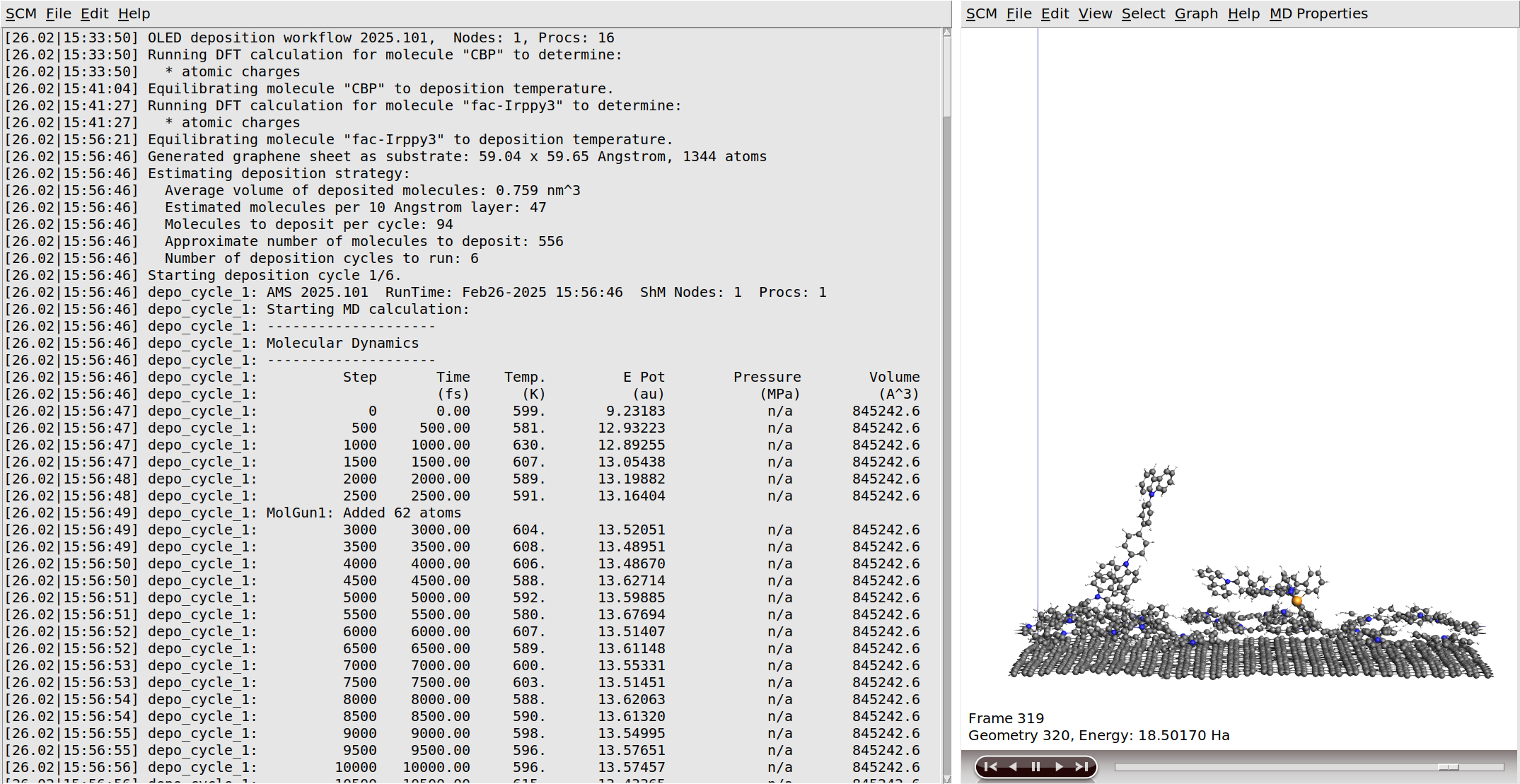Click the frame slider handle
The width and height of the screenshot is (1520, 784).
point(1448,767)
